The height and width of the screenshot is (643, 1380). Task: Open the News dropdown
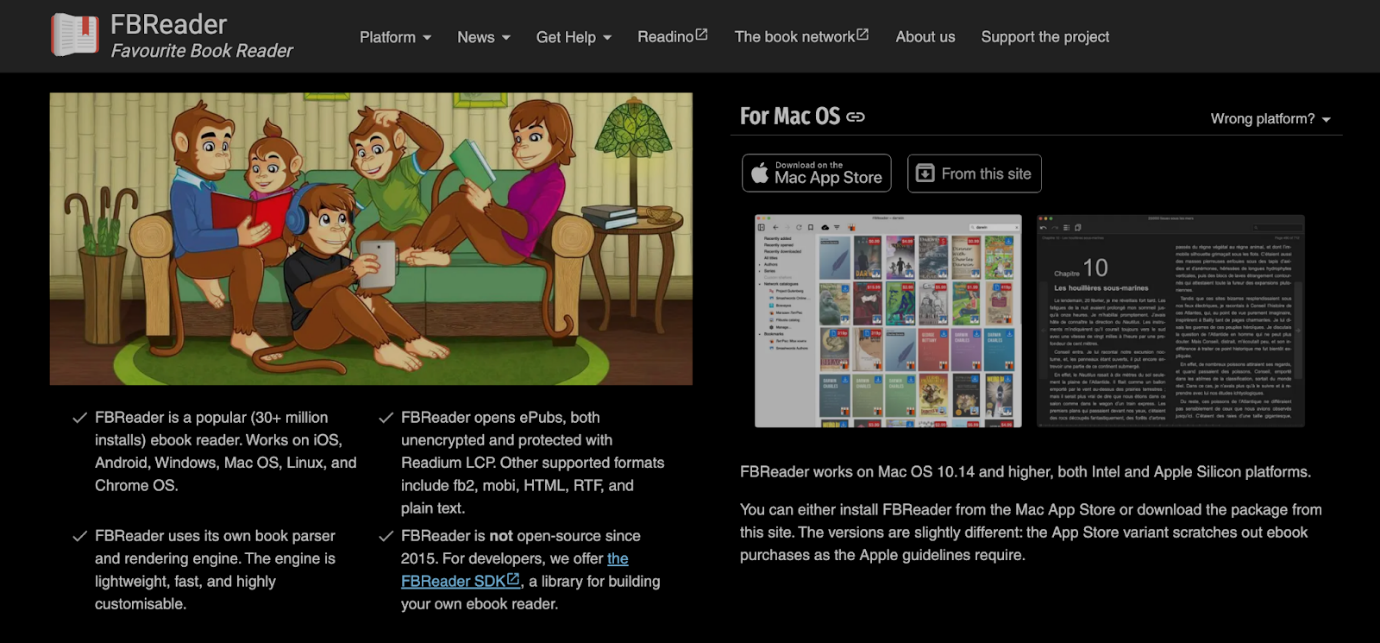483,37
